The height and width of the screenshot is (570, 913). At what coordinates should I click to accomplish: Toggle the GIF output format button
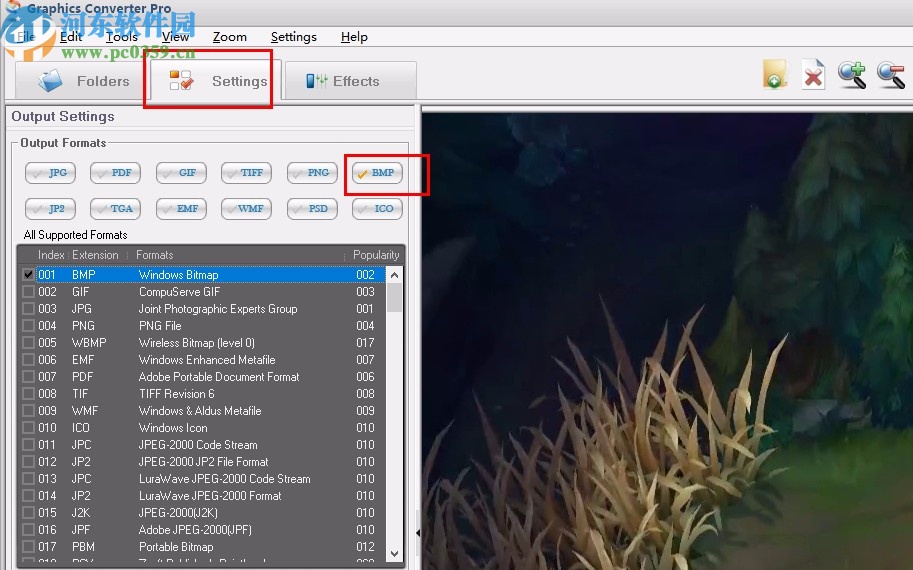[x=181, y=173]
